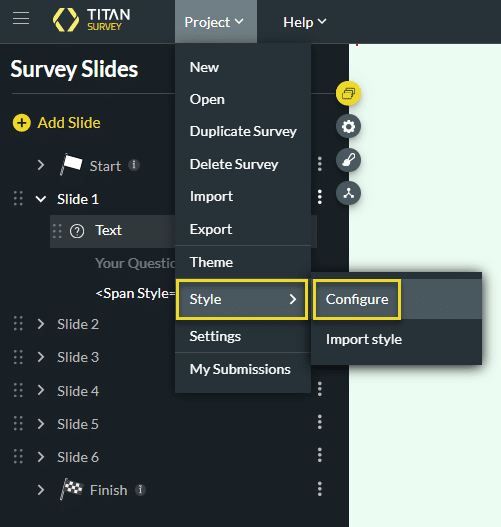Open three-dot menu for Slide 5
This screenshot has width=501, height=527.
pyautogui.click(x=320, y=422)
